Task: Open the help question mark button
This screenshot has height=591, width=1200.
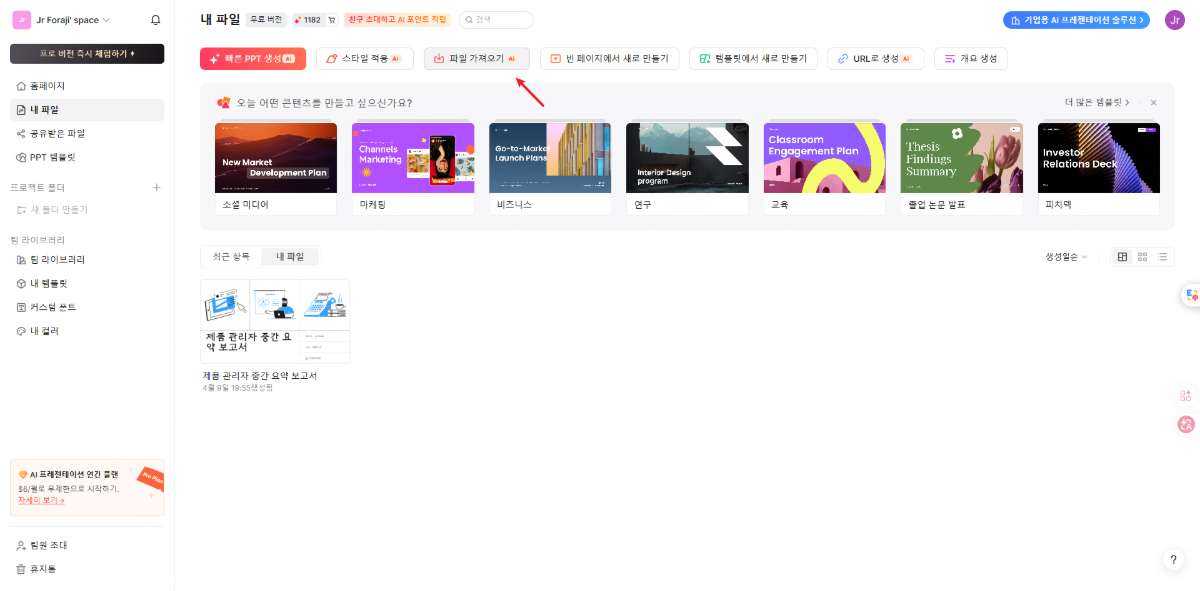Action: [1174, 560]
